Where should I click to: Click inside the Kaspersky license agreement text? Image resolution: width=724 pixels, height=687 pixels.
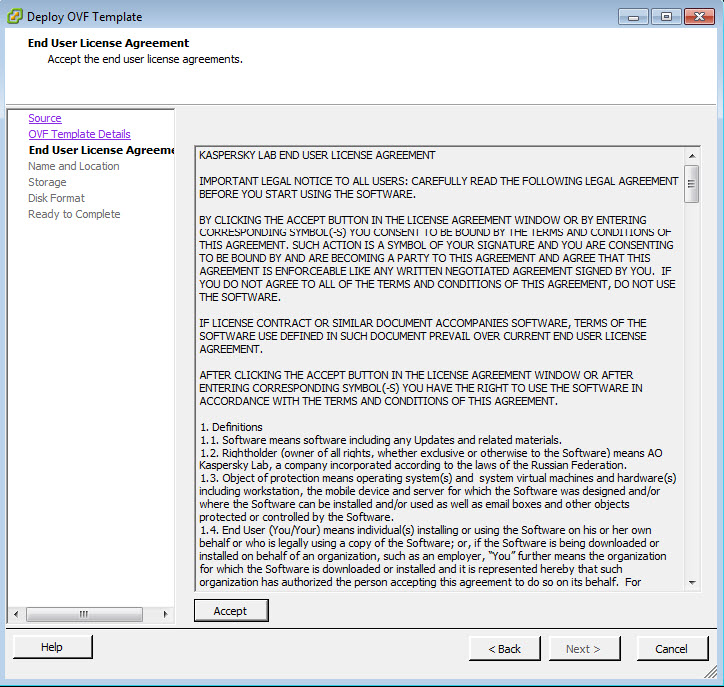coord(438,370)
